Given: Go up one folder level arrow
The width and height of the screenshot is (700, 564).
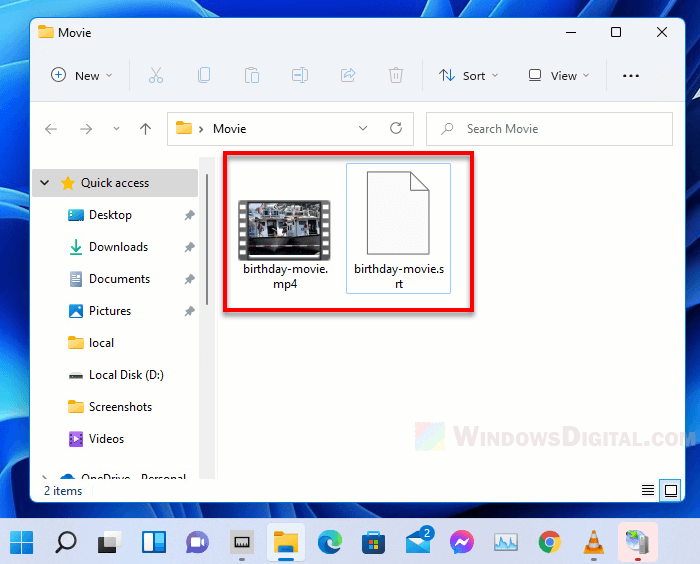Looking at the screenshot, I should click(x=146, y=129).
